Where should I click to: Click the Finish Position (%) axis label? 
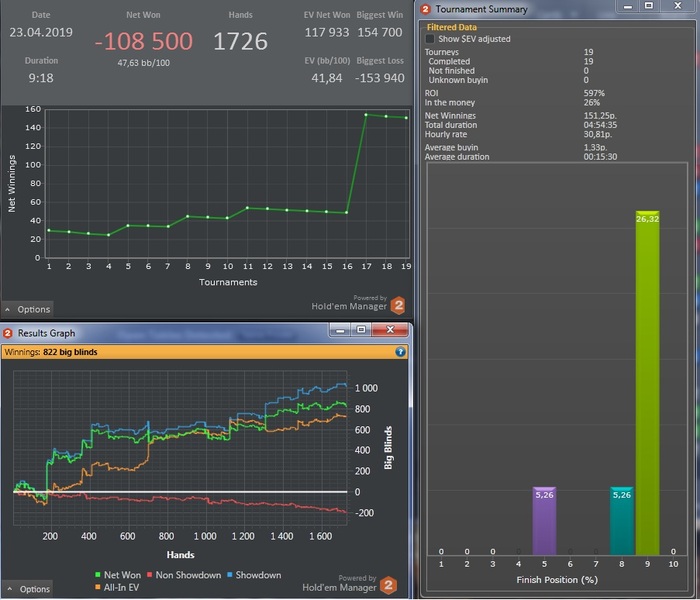click(x=557, y=579)
